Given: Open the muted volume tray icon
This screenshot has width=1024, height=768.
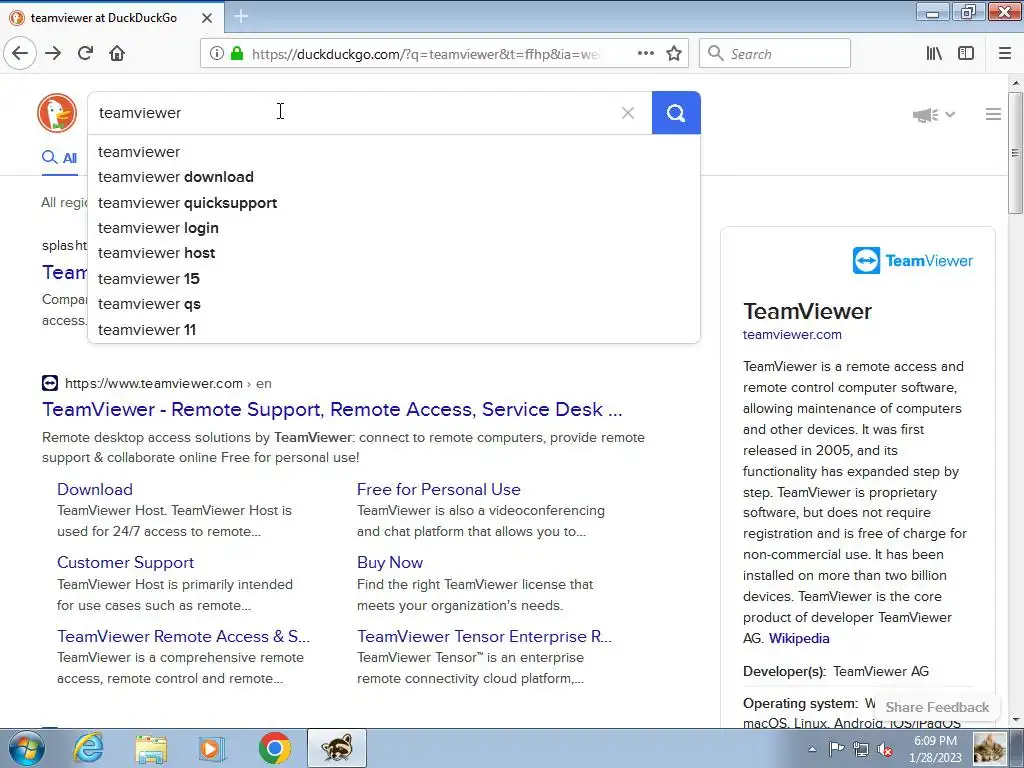Looking at the screenshot, I should pos(885,750).
